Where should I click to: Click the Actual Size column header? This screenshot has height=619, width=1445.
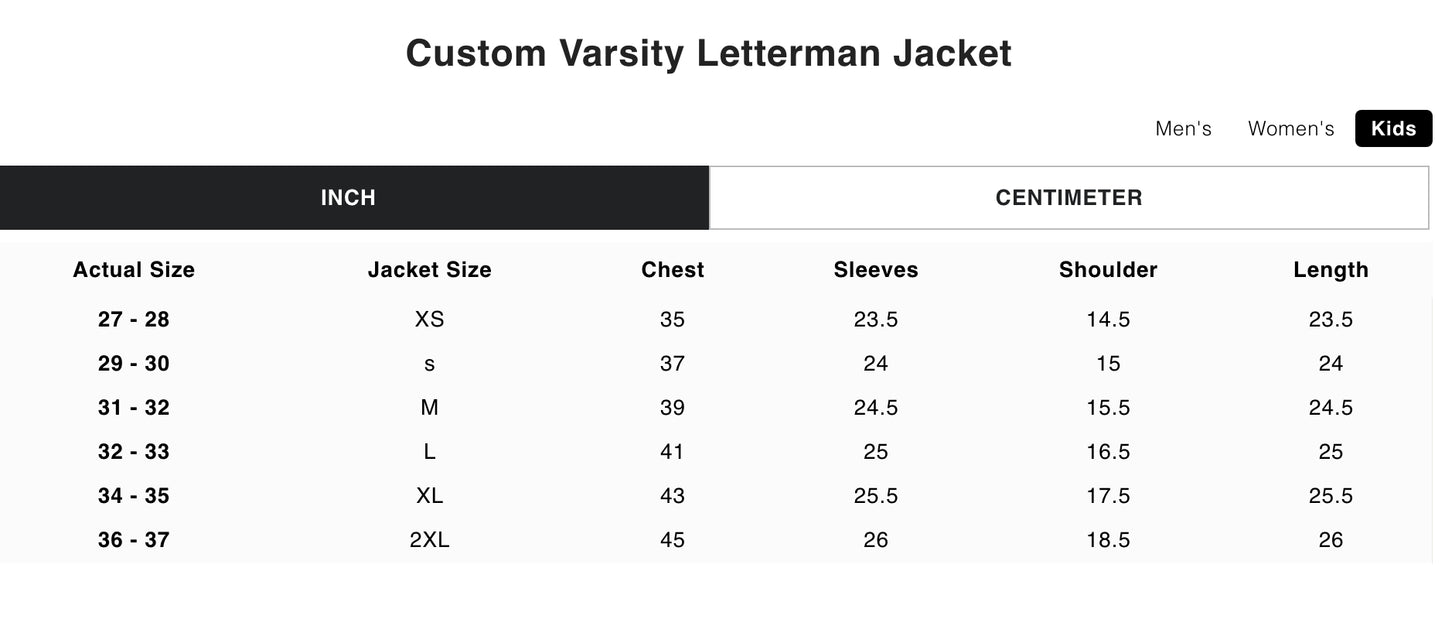(x=133, y=269)
